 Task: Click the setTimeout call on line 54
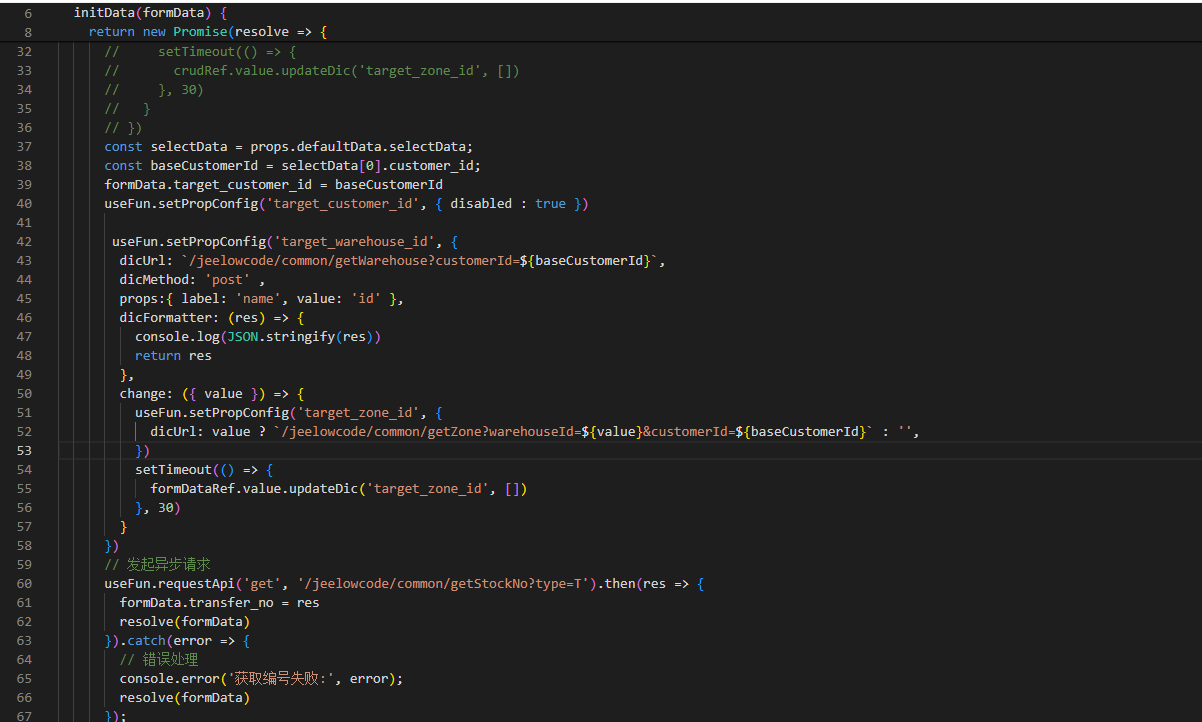click(x=173, y=469)
